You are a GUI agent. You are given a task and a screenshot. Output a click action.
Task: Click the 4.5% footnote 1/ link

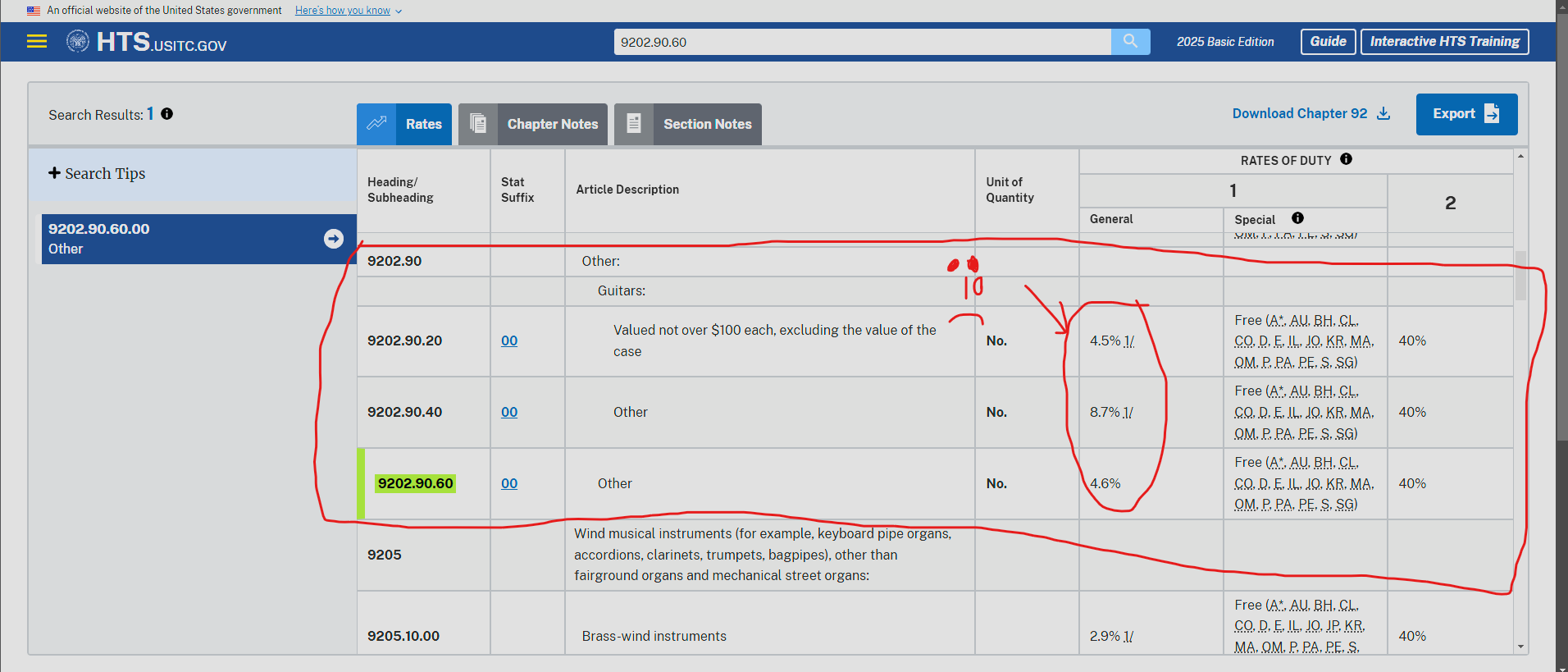pos(1129,341)
